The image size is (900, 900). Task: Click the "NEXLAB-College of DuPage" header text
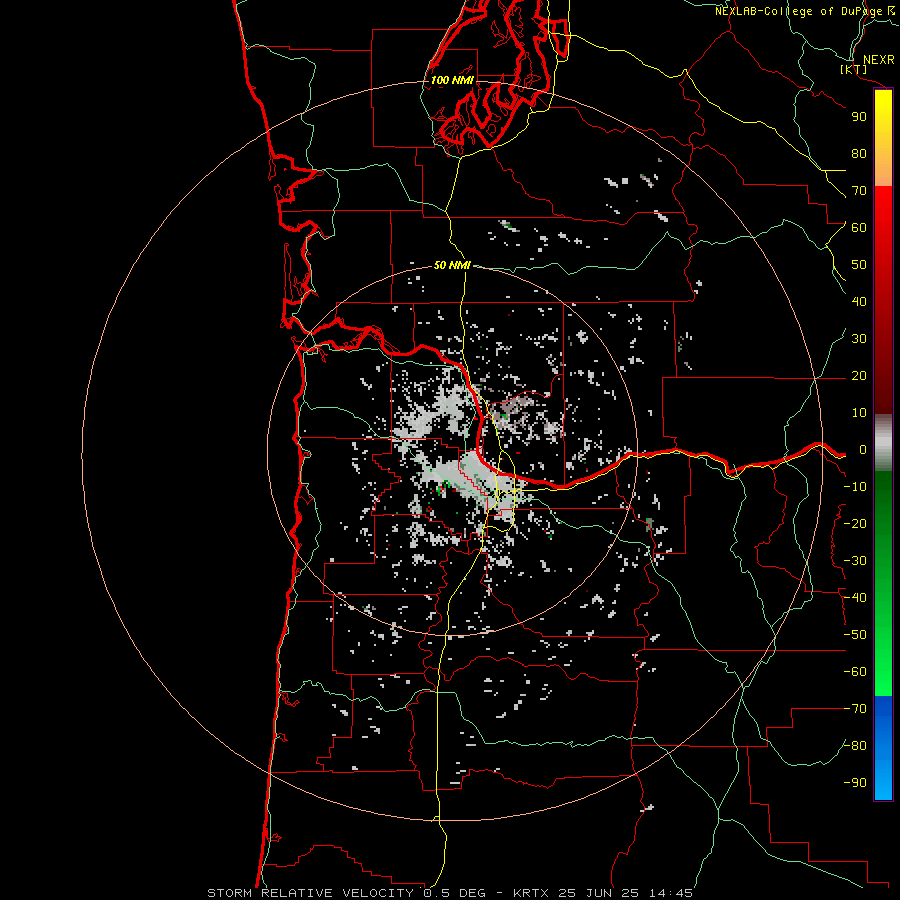point(798,11)
